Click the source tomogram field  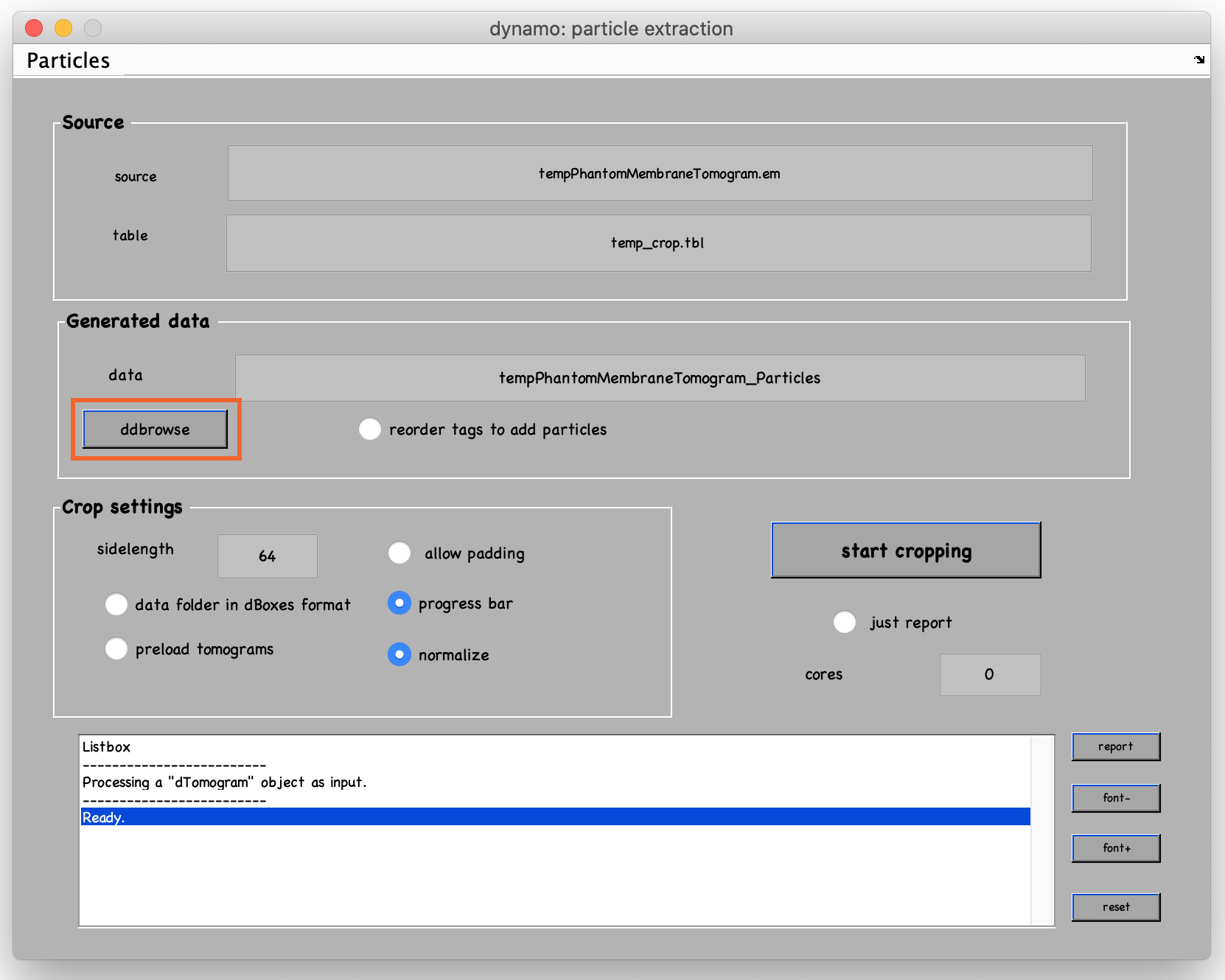coord(660,173)
